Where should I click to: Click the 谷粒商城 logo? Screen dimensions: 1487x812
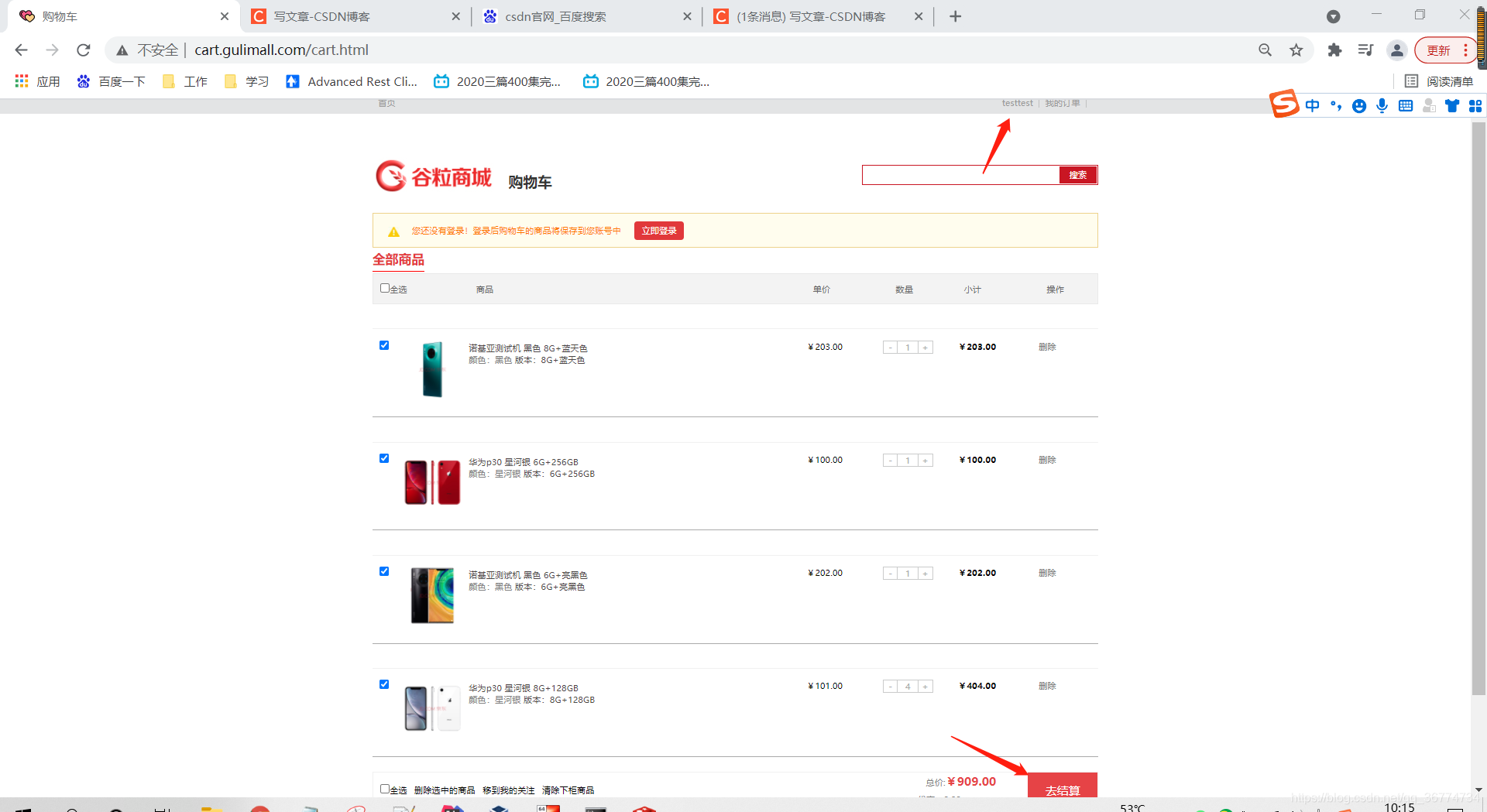coord(434,176)
